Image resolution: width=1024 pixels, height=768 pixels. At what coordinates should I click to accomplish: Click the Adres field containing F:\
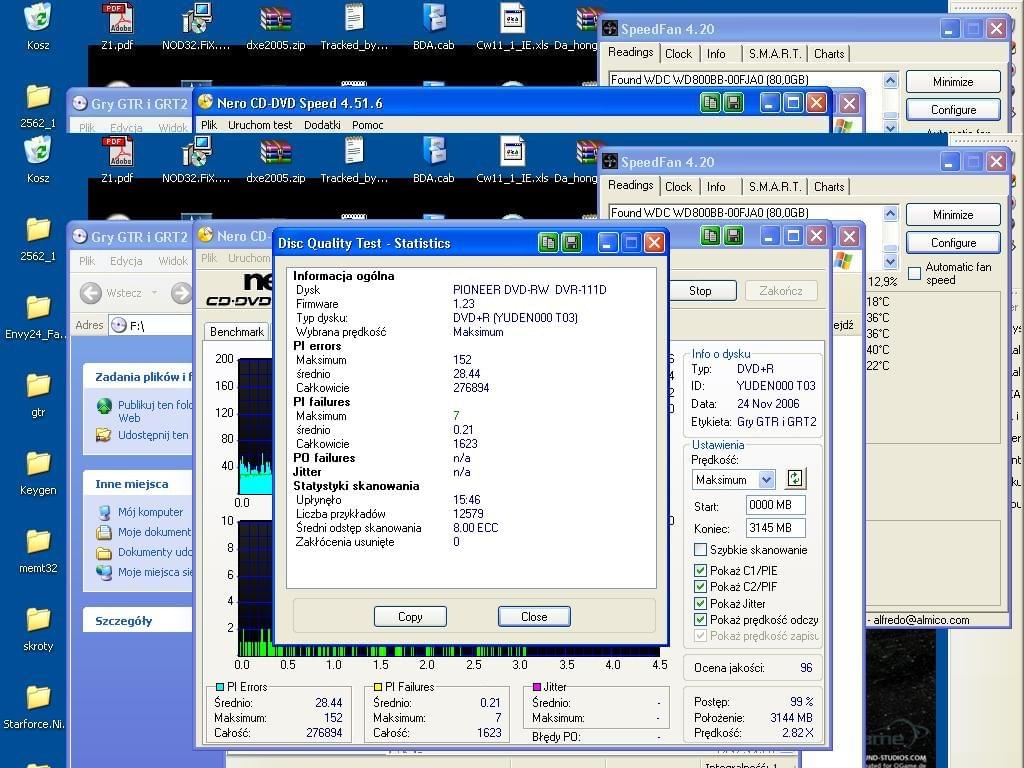coord(150,325)
